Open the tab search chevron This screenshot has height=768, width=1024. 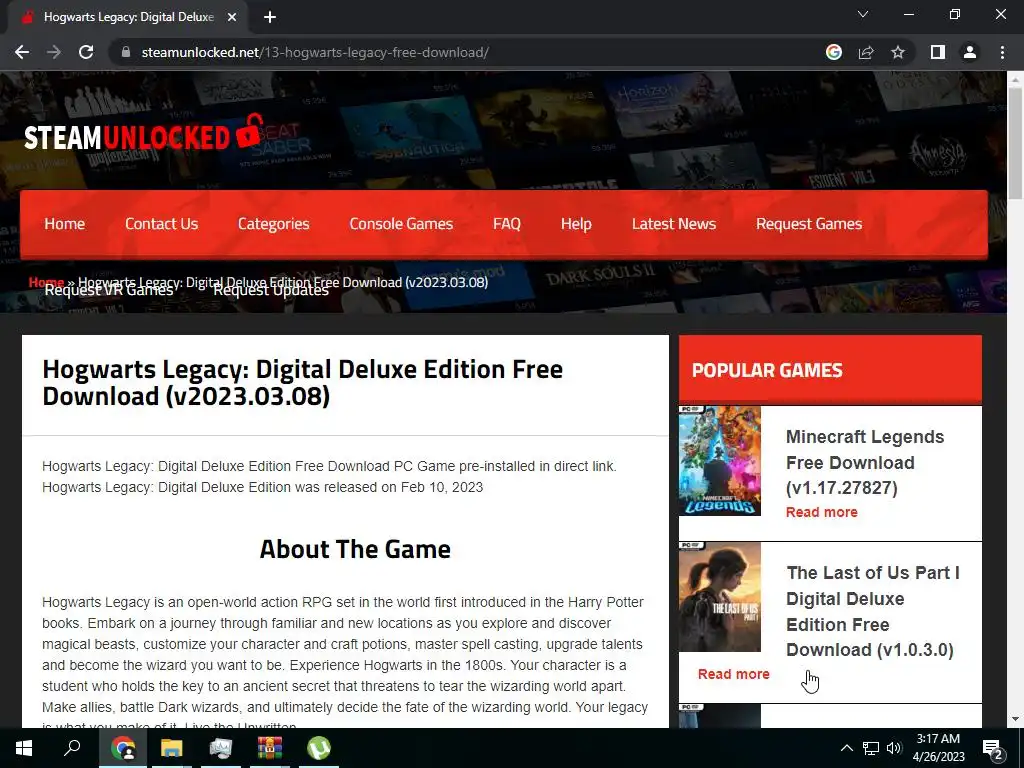tap(863, 14)
